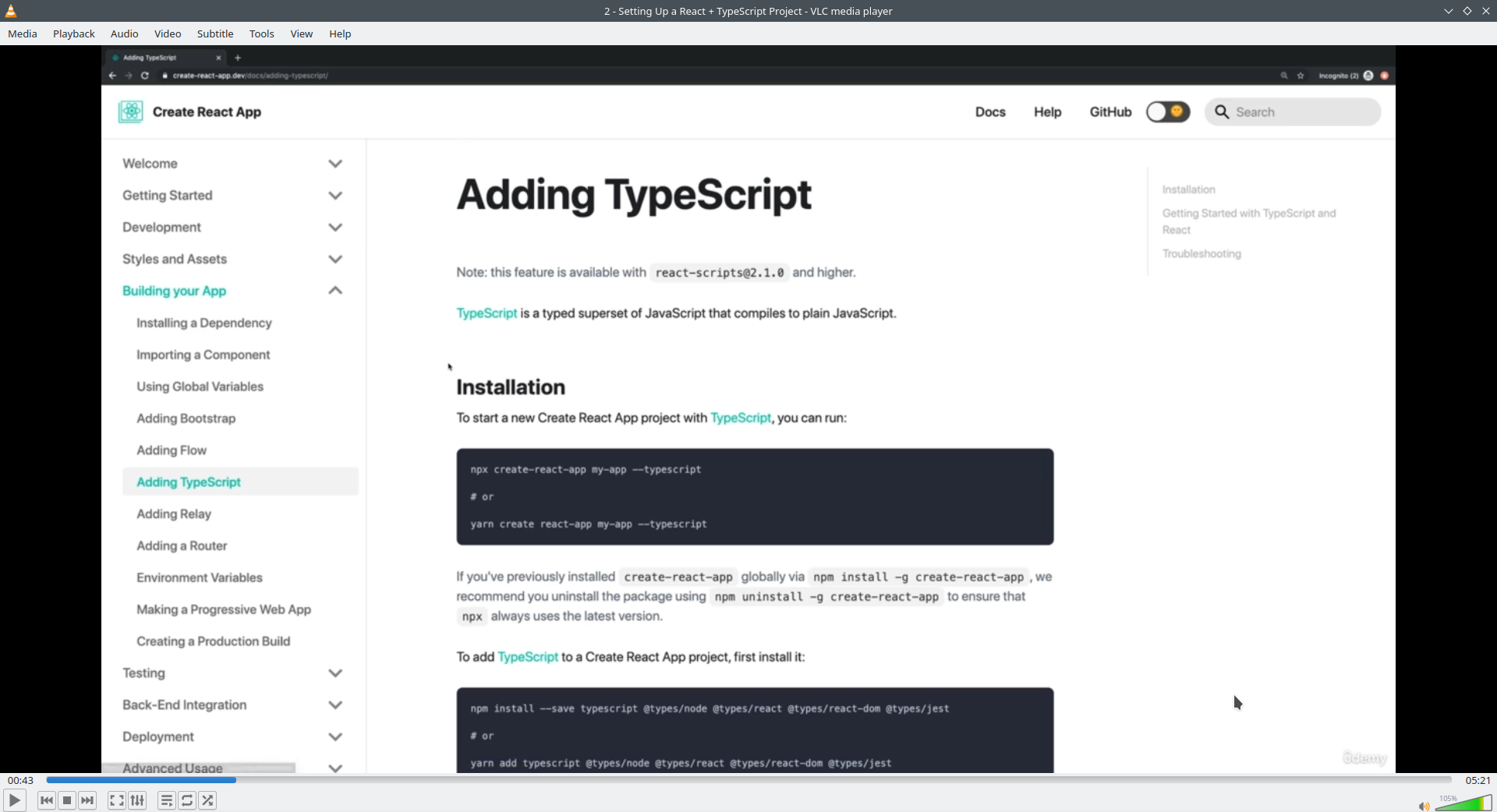The width and height of the screenshot is (1497, 812).
Task: Show extended settings dialog
Action: point(137,800)
